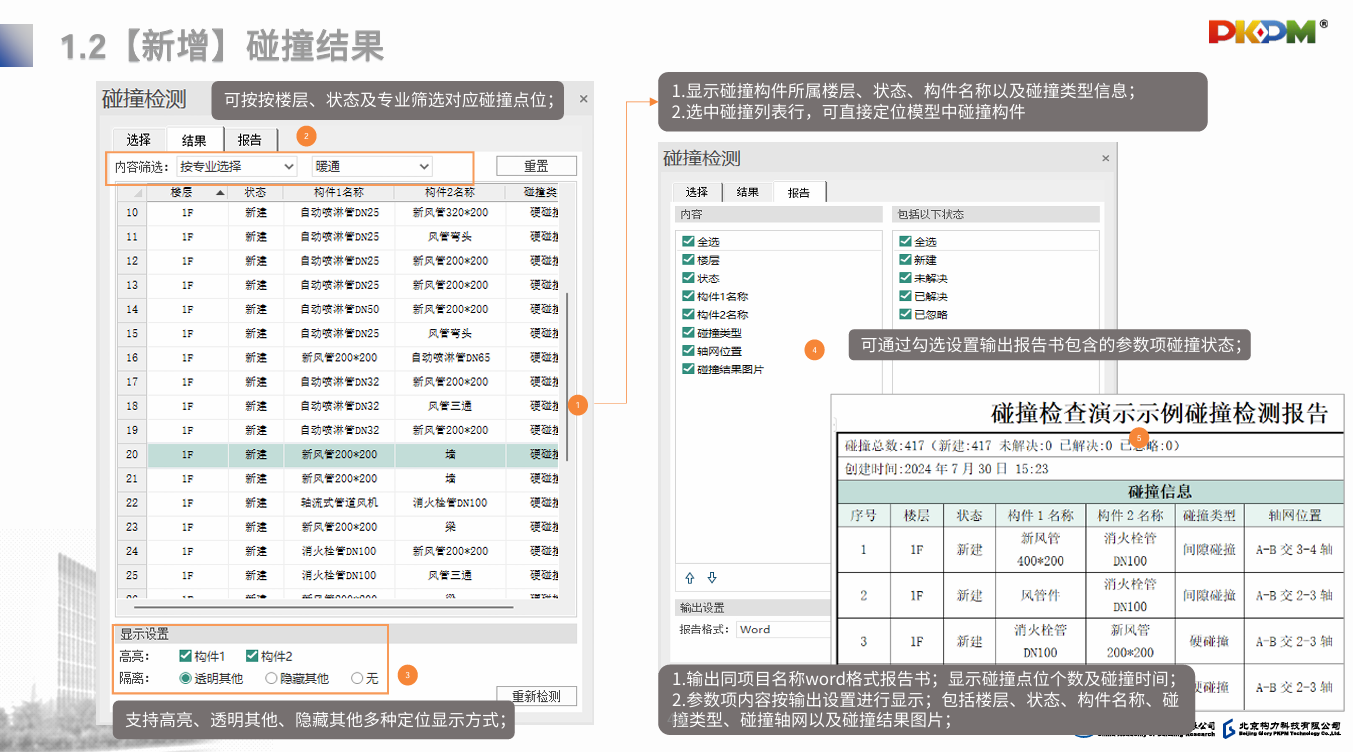Switch to 选择 tab in right dialog
Screen dimensions: 1353x752
pyautogui.click(x=696, y=192)
